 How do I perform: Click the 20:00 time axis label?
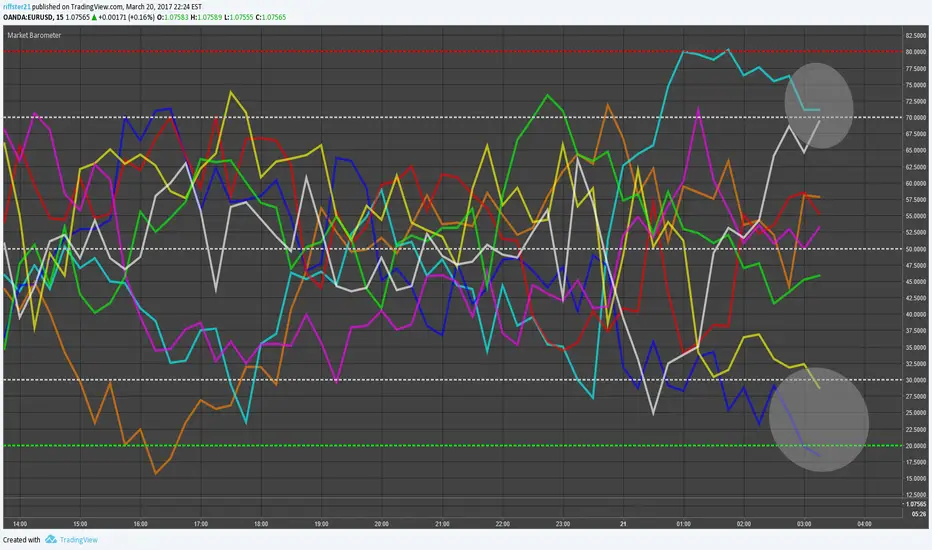point(382,524)
